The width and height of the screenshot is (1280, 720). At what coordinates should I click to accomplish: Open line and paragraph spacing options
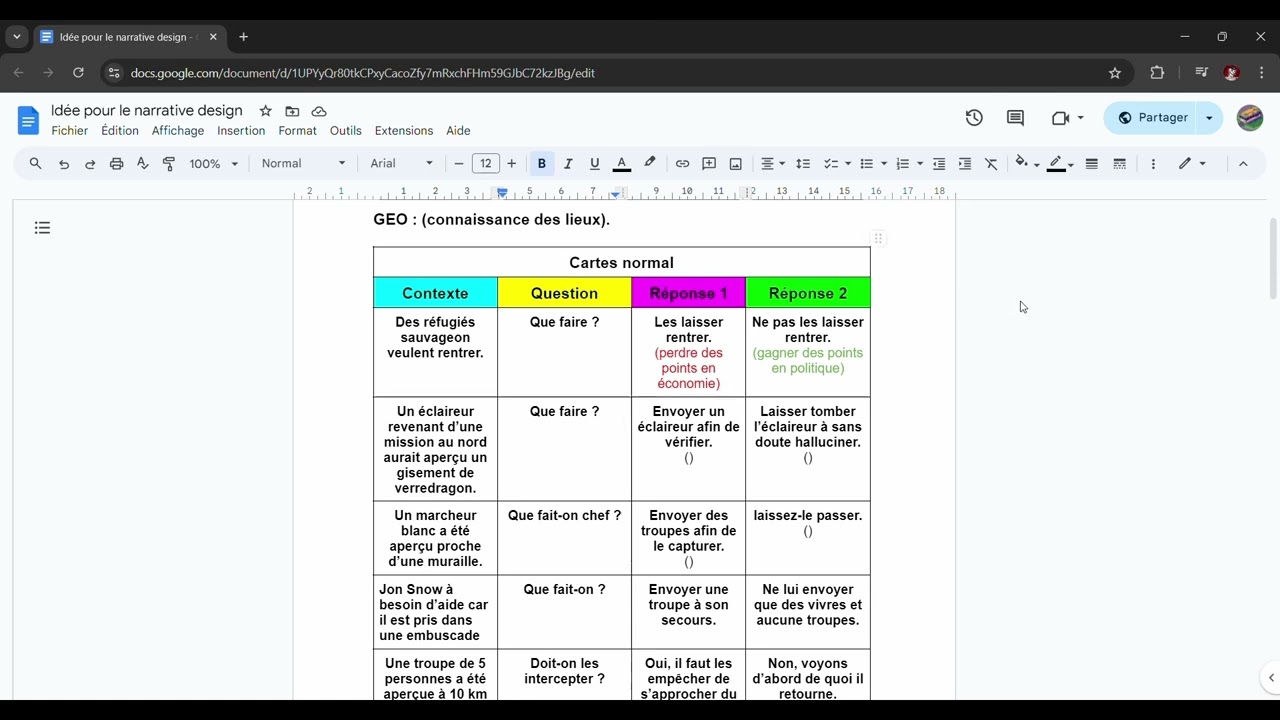tap(802, 164)
